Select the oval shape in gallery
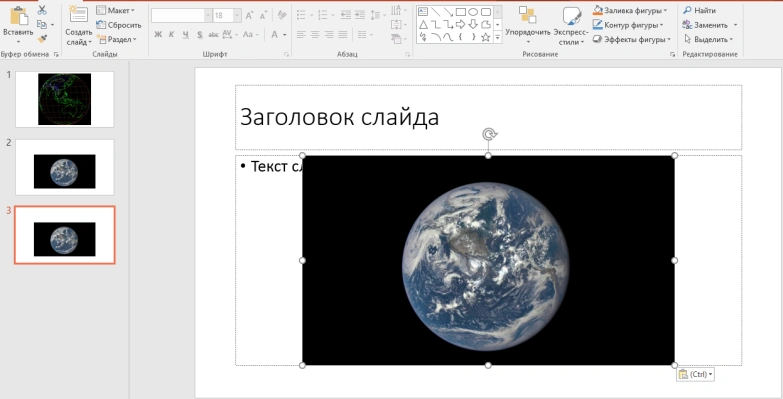This screenshot has height=399, width=783. tap(473, 11)
